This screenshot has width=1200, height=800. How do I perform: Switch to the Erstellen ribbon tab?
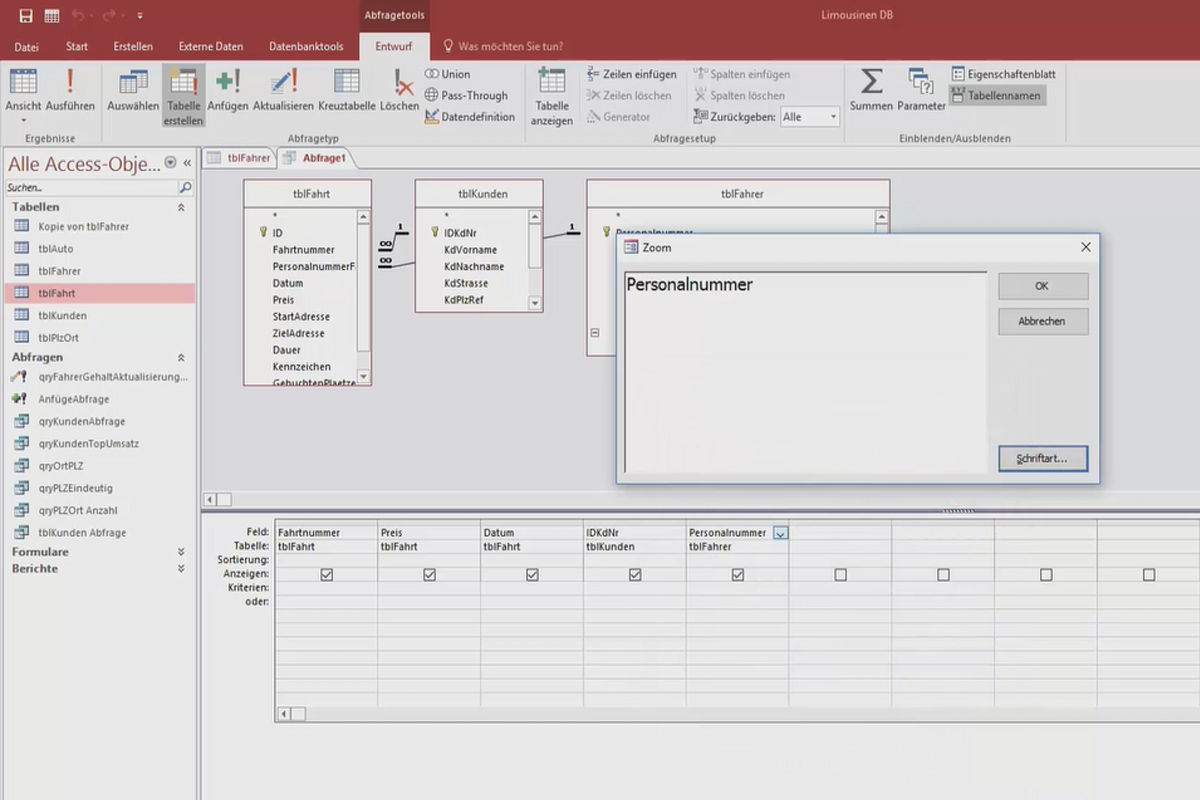click(x=133, y=46)
